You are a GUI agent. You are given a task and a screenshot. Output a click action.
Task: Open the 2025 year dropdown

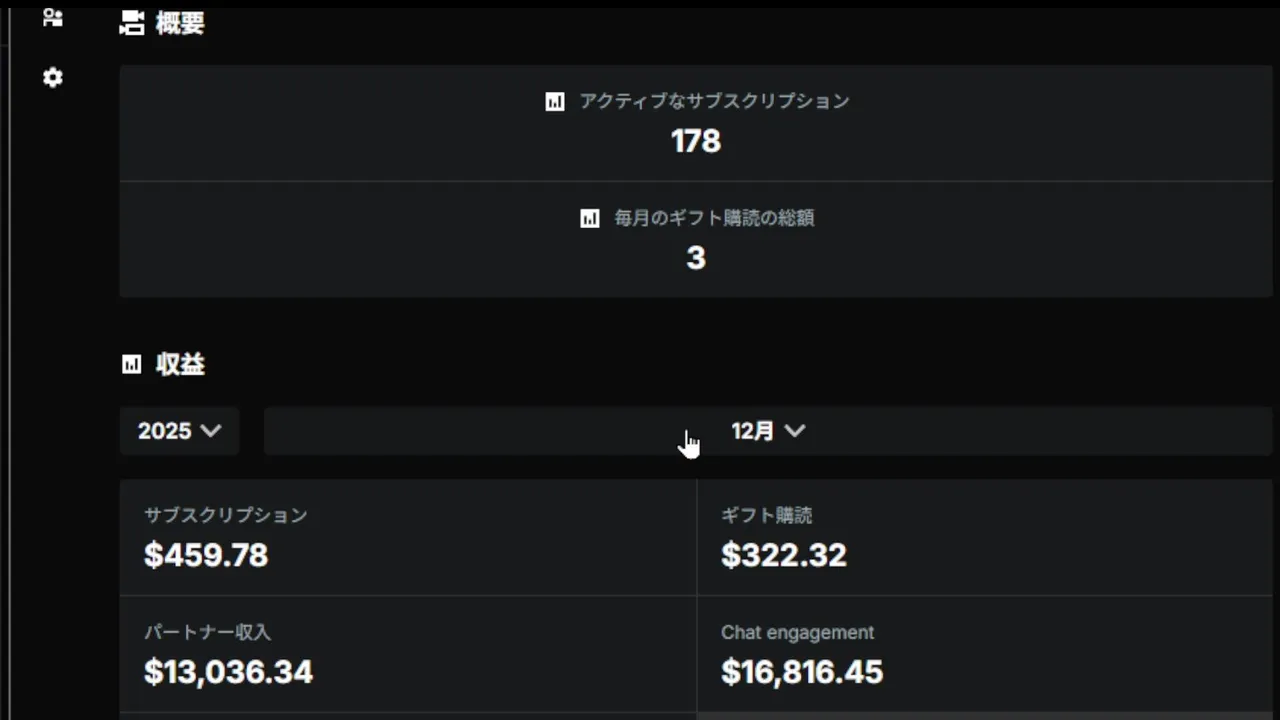tap(179, 431)
